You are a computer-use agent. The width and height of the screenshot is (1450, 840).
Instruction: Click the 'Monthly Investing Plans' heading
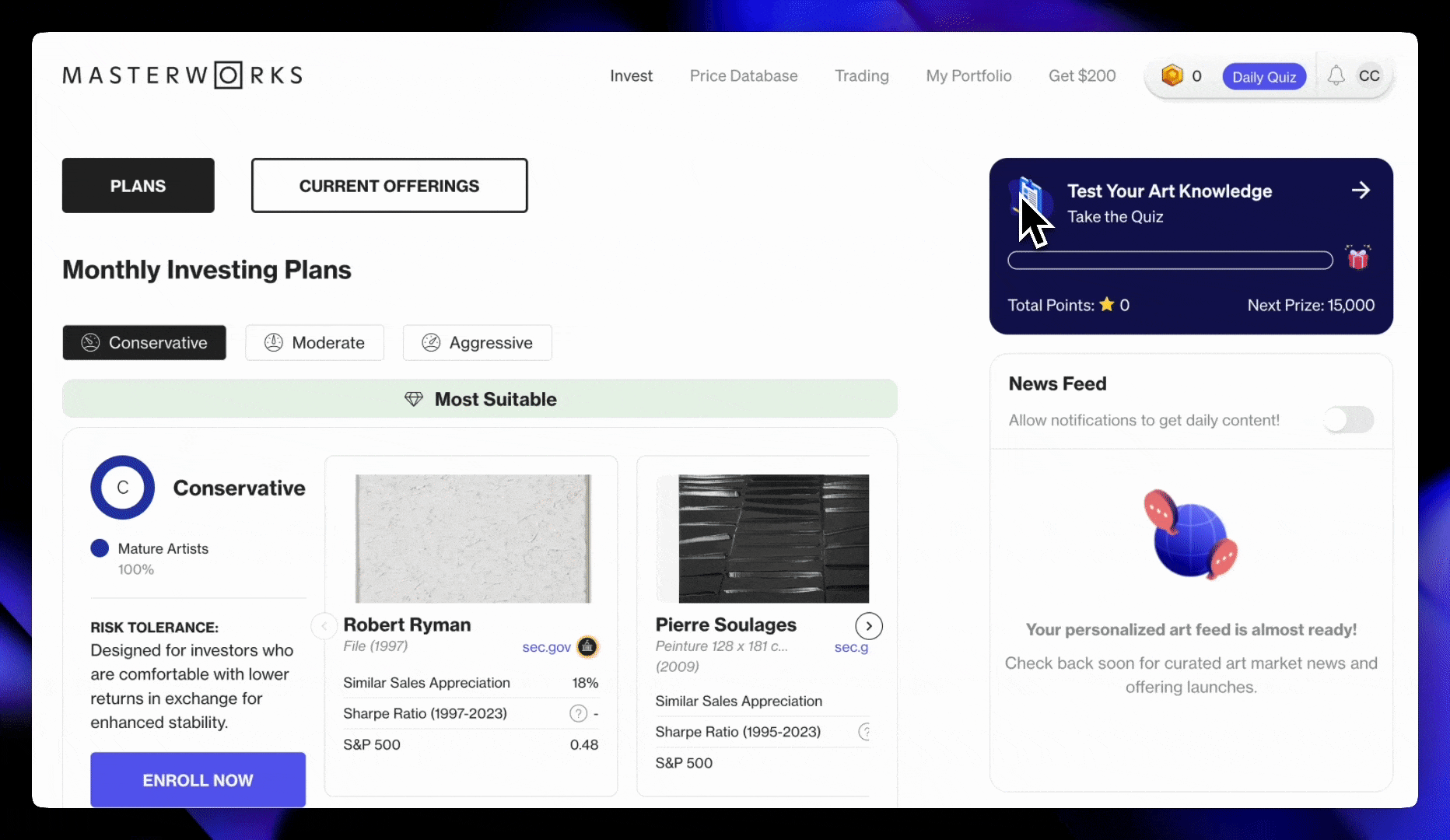coord(207,270)
